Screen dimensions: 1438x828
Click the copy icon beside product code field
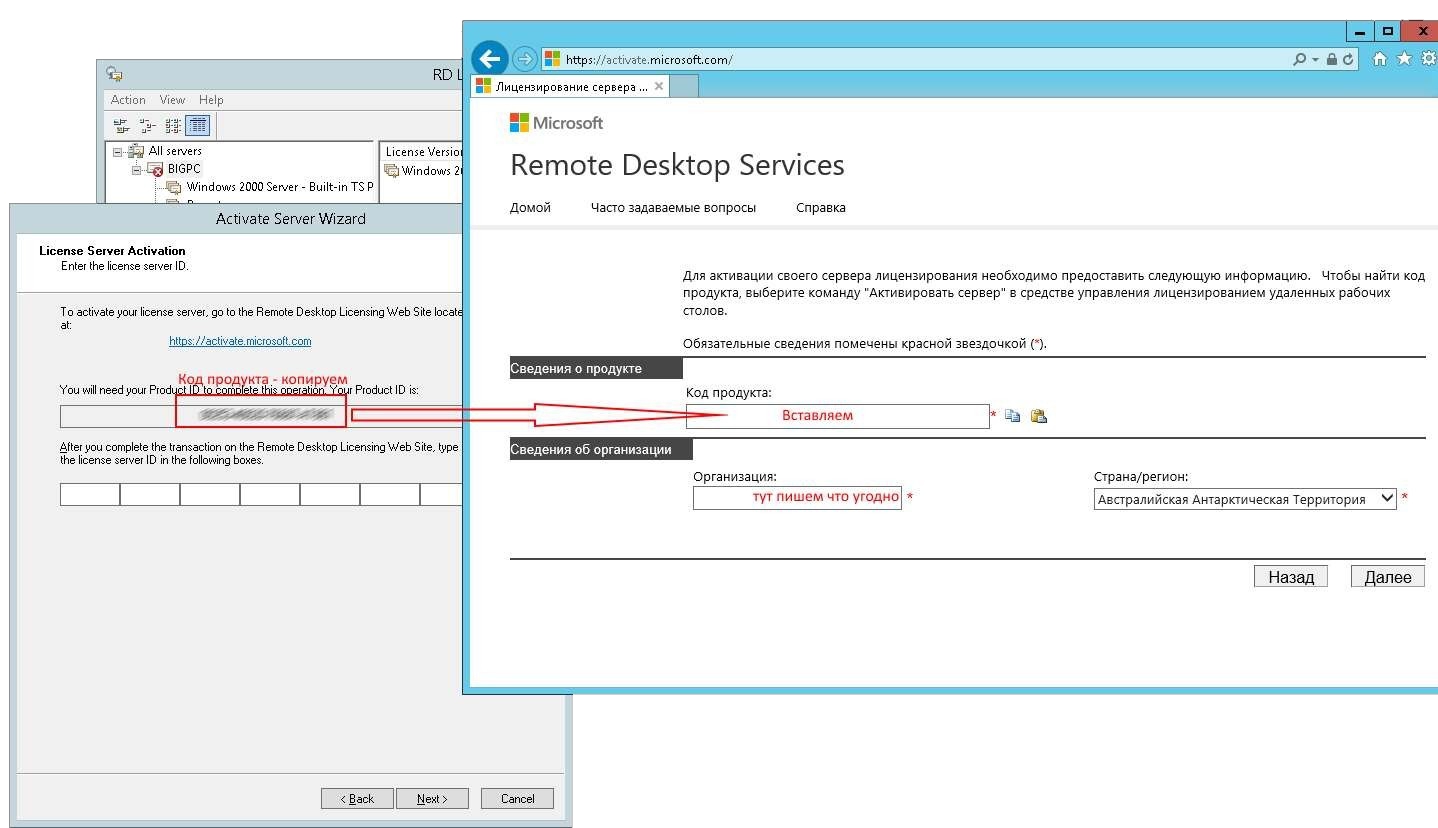1012,416
